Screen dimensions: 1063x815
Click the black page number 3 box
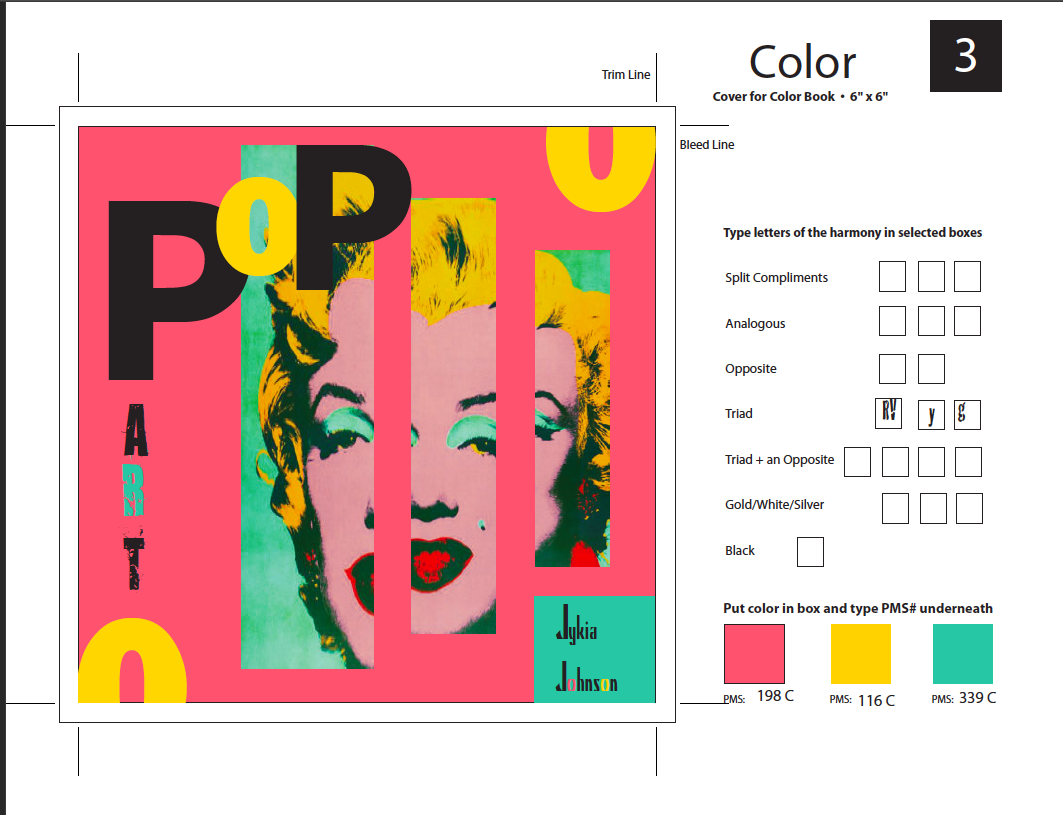click(x=965, y=56)
